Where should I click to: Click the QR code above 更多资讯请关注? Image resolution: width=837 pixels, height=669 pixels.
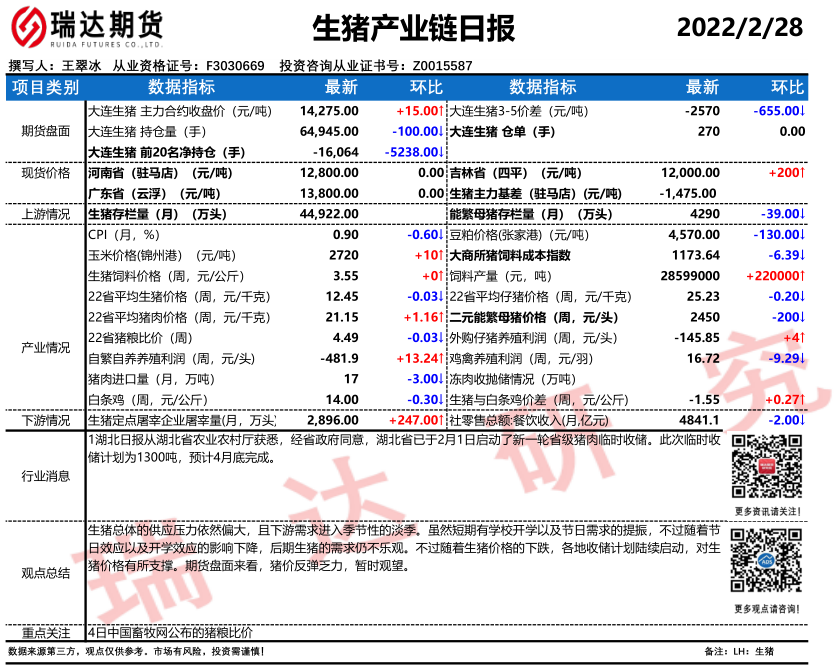767,467
